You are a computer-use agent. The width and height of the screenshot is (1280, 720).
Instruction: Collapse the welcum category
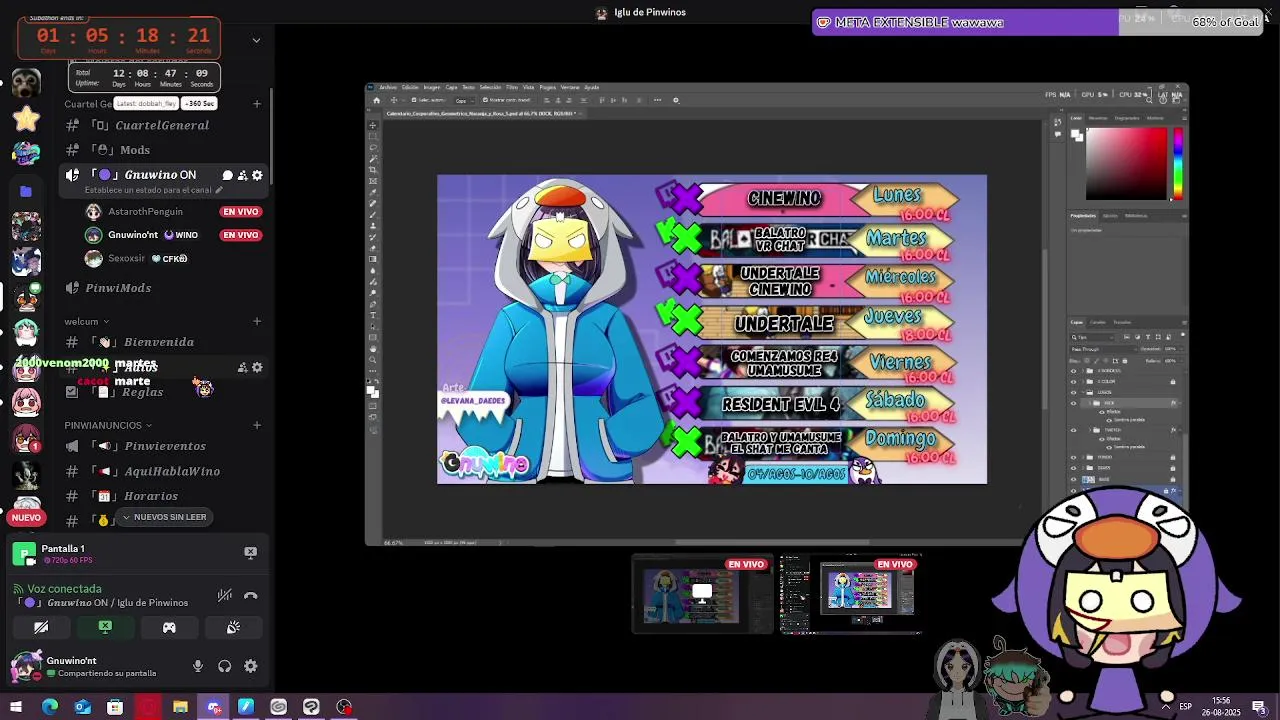click(x=82, y=322)
